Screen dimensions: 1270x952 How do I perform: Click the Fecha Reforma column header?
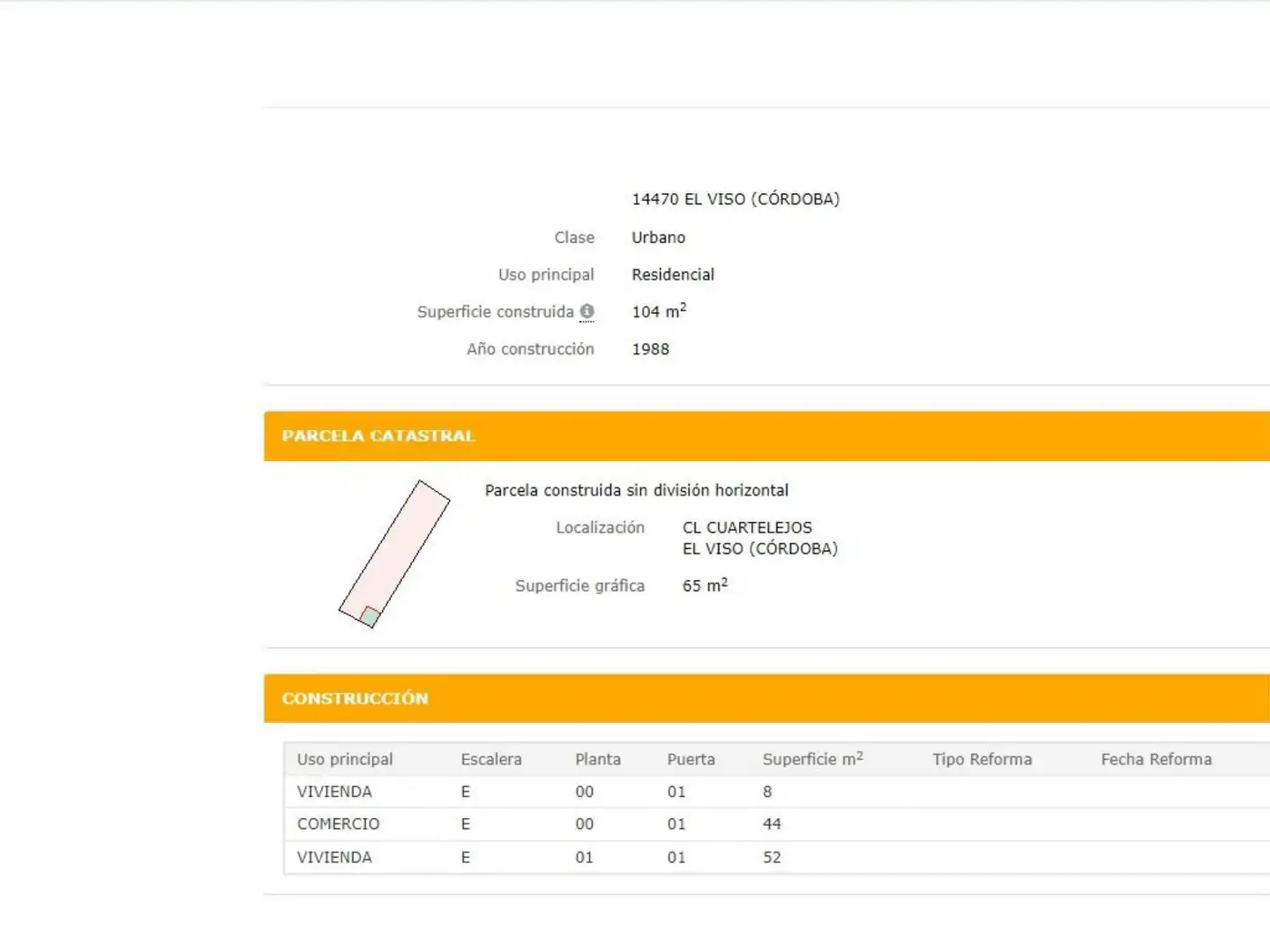(x=1156, y=759)
